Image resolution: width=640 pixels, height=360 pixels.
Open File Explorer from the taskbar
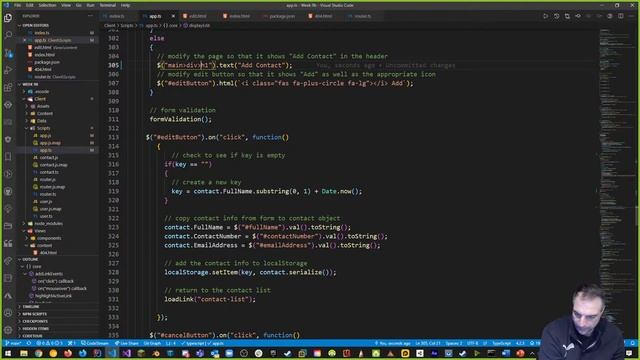[24, 353]
